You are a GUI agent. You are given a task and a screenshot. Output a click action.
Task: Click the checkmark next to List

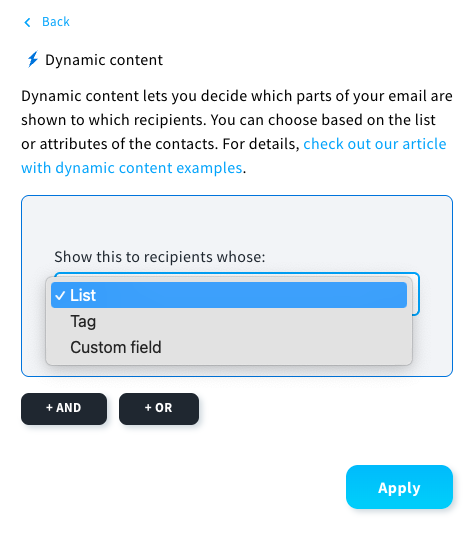60,296
